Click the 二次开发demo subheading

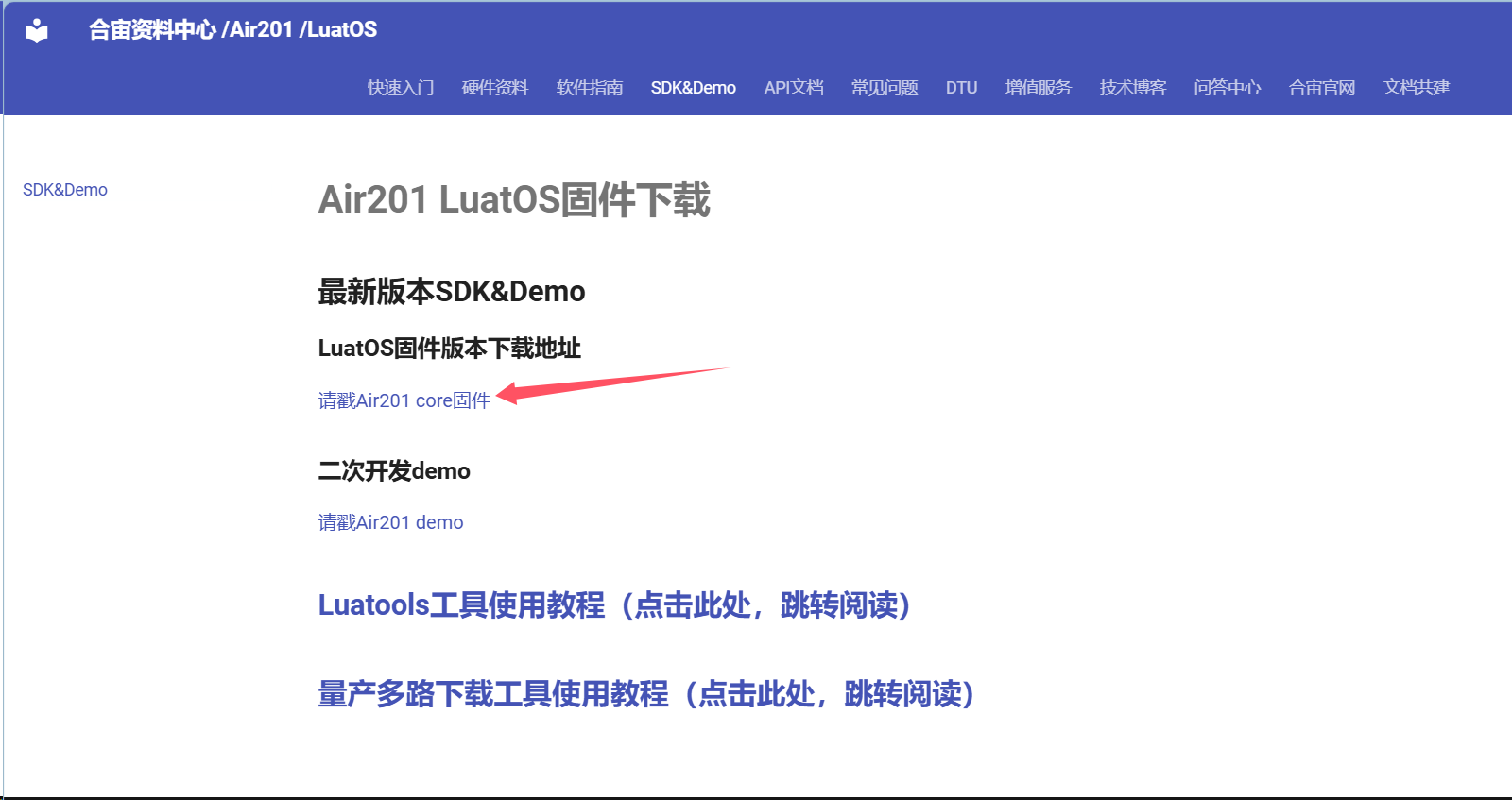pos(394,470)
